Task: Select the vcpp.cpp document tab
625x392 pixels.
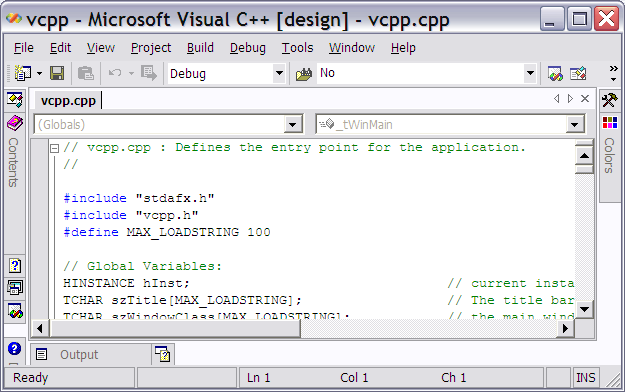Action: [x=68, y=100]
